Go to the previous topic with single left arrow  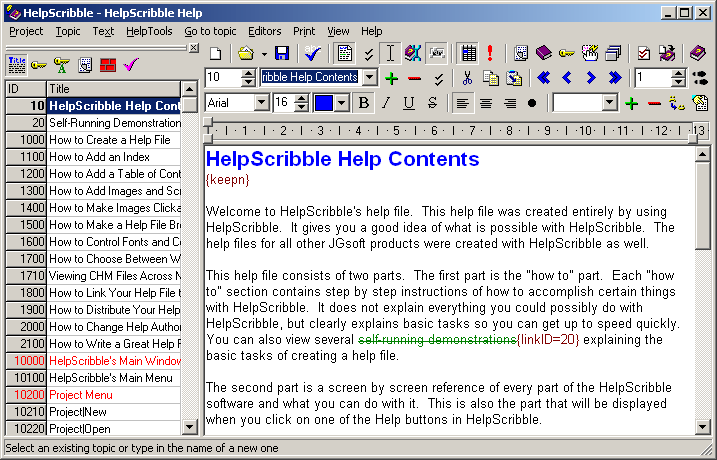(567, 78)
